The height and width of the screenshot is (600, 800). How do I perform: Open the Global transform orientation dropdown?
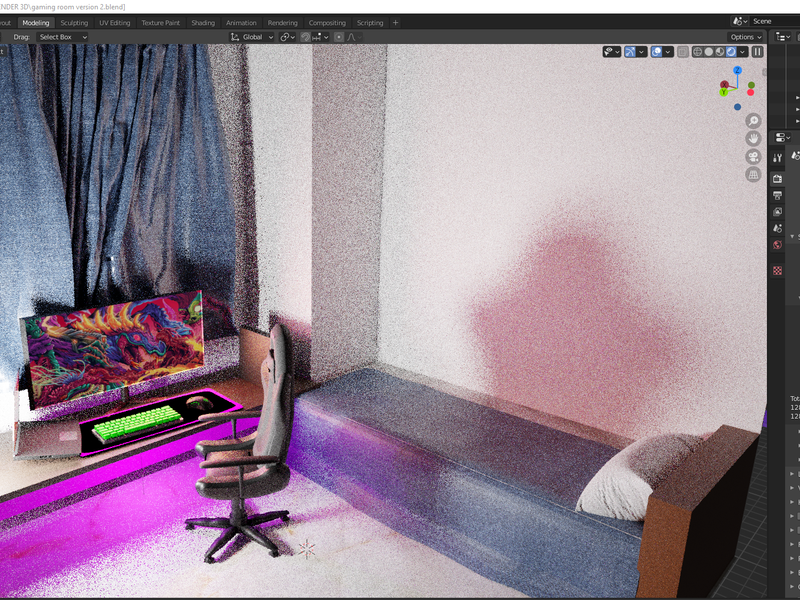(252, 37)
